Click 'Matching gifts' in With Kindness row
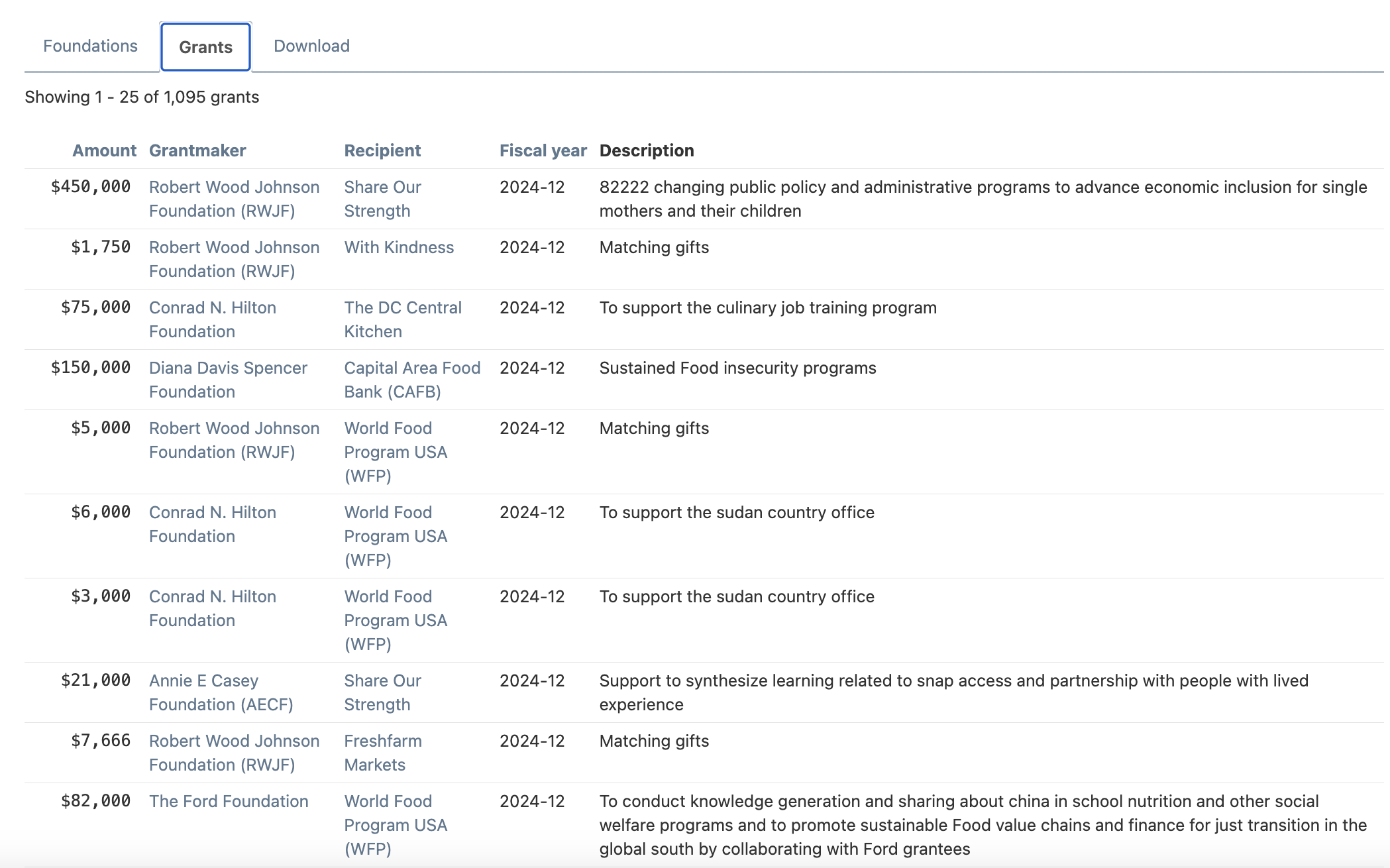 point(654,247)
